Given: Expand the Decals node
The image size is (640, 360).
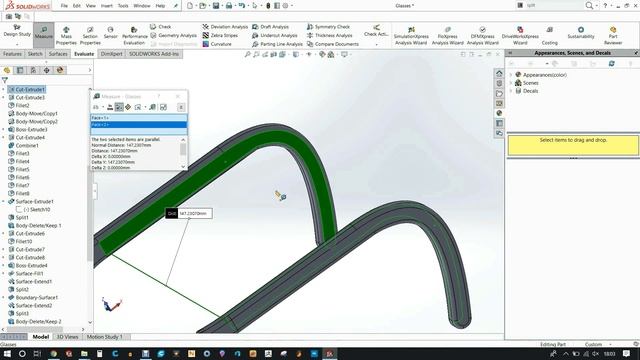Looking at the screenshot, I should click(x=511, y=91).
